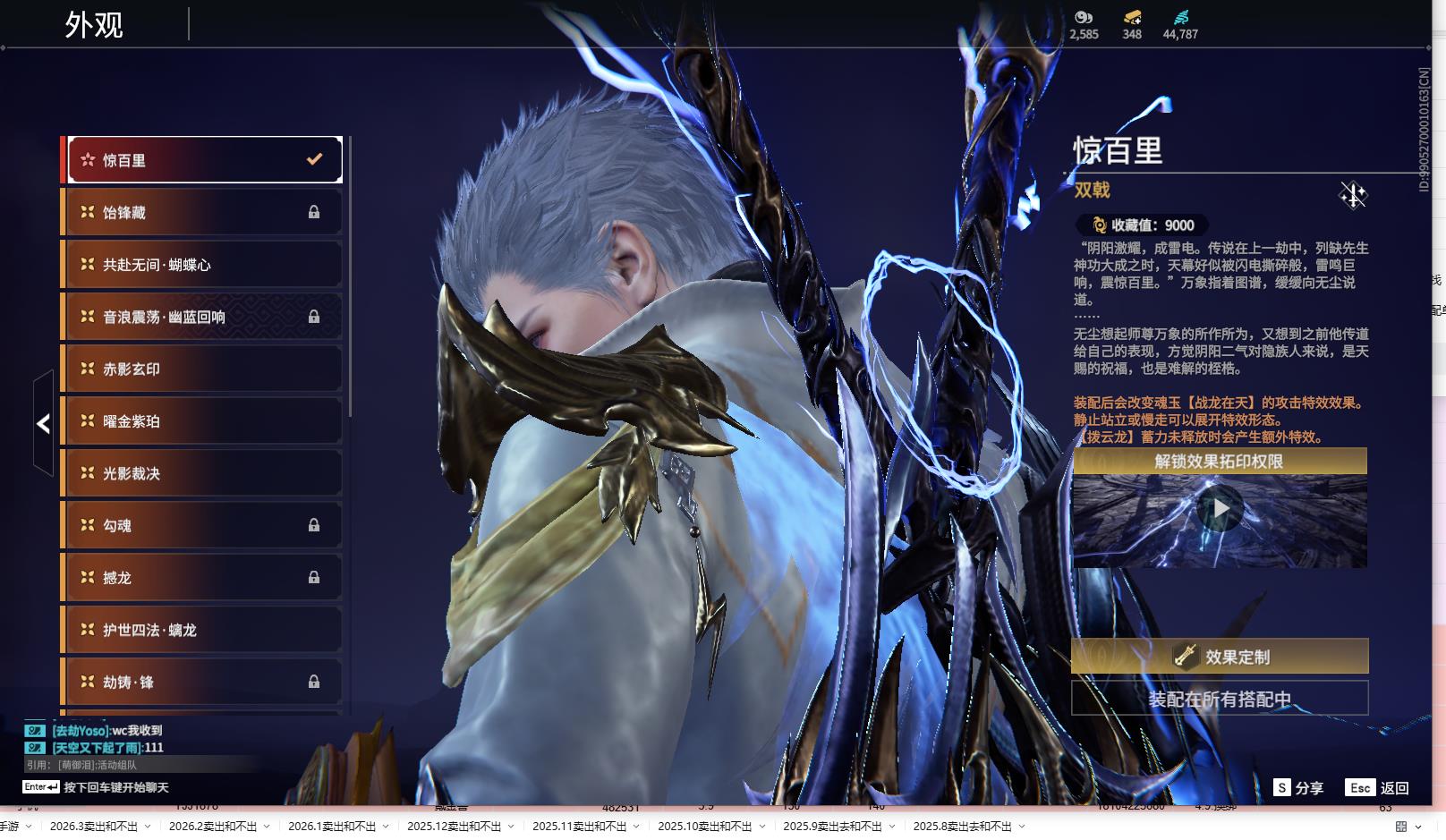Select the 护世四法·螭龙 skin

pos(201,629)
